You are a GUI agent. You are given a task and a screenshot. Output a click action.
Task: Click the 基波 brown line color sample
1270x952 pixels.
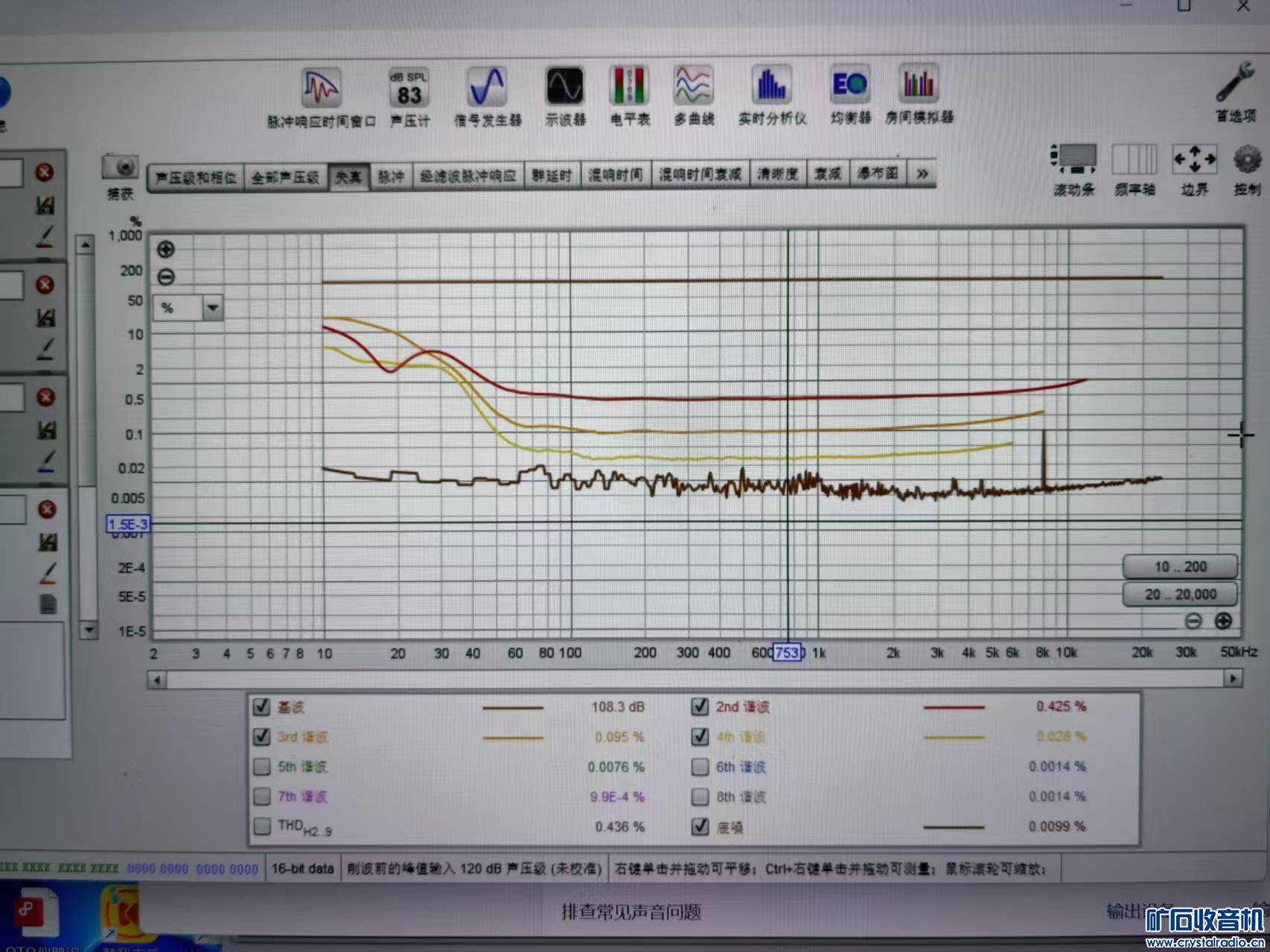coord(513,708)
